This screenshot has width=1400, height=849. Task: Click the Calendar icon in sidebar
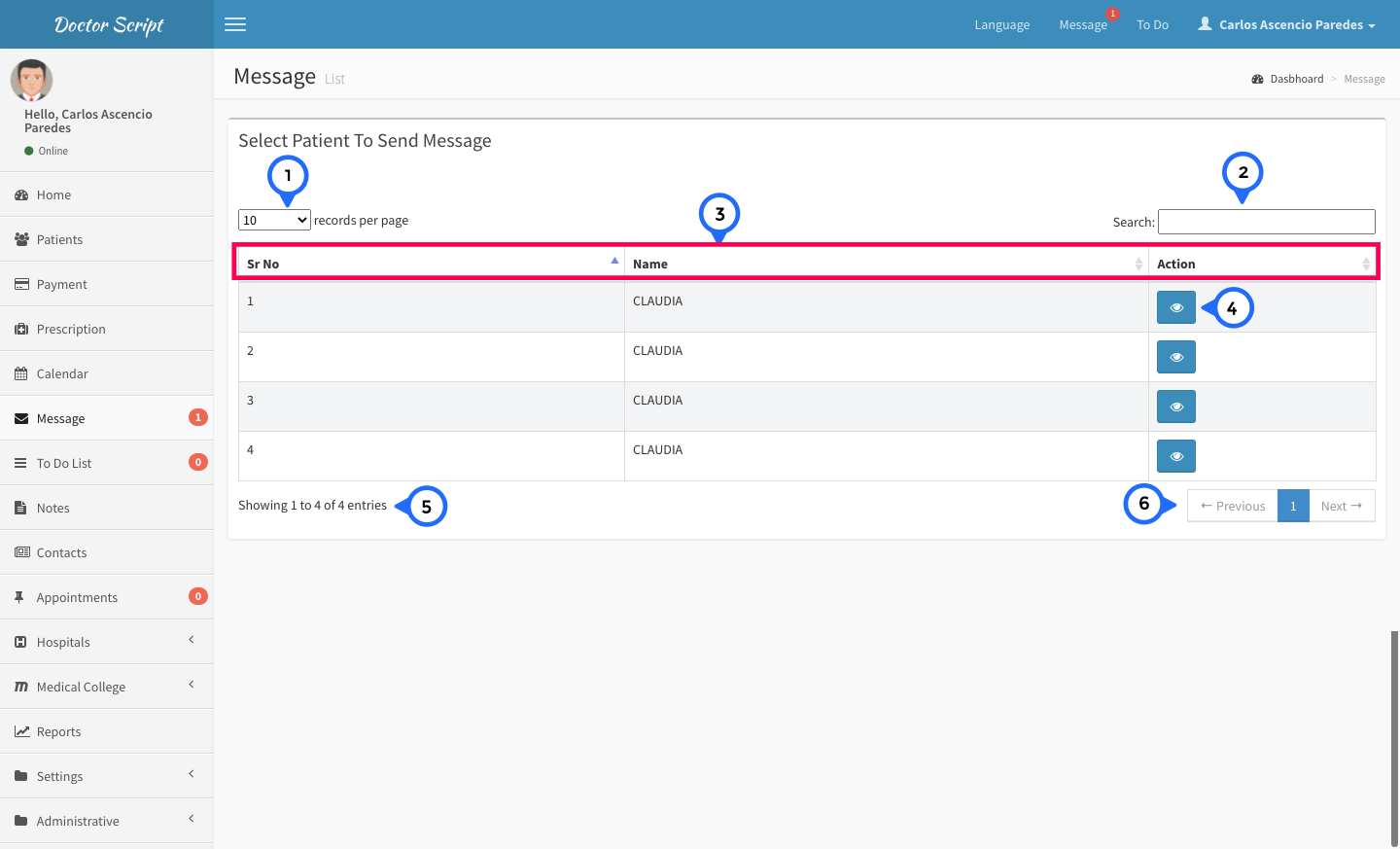[x=21, y=373]
